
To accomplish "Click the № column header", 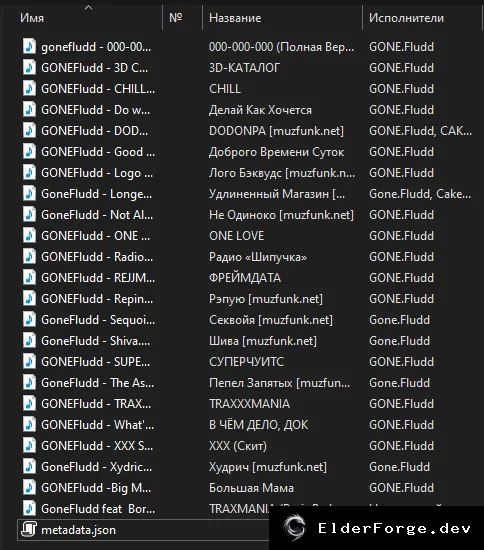I will pyautogui.click(x=176, y=18).
